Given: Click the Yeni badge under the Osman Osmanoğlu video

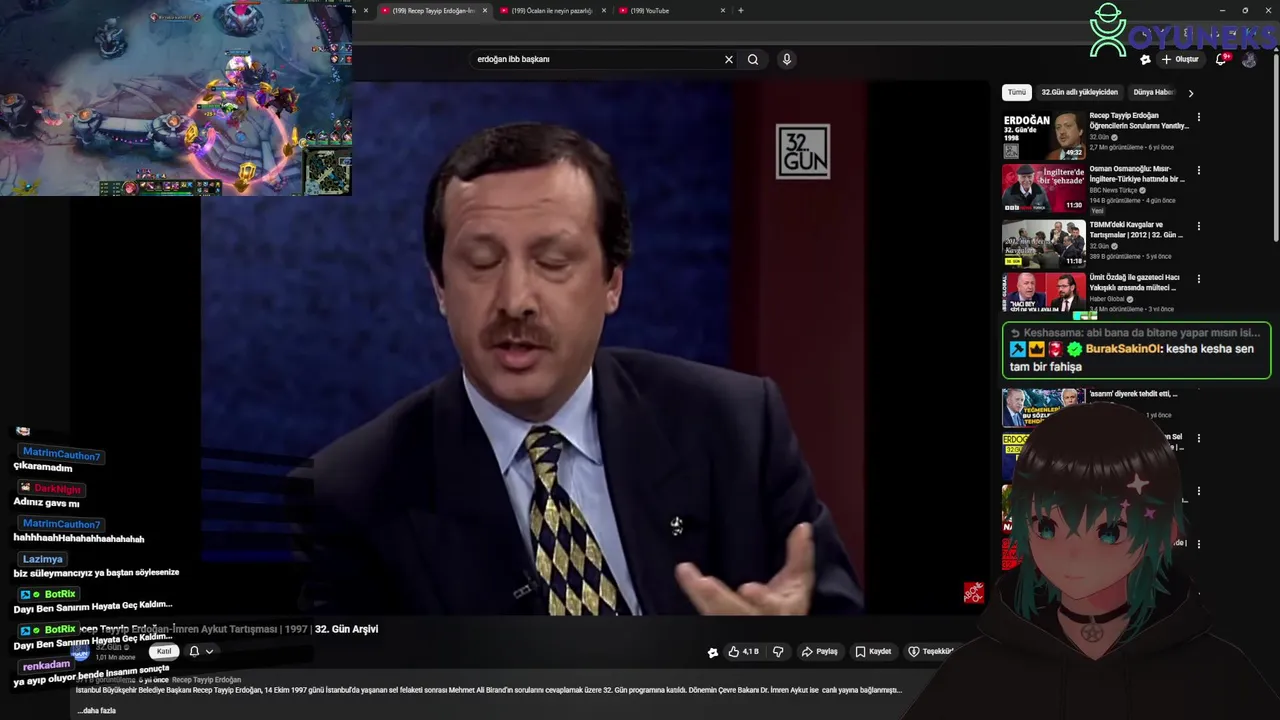Looking at the screenshot, I should [x=1097, y=211].
